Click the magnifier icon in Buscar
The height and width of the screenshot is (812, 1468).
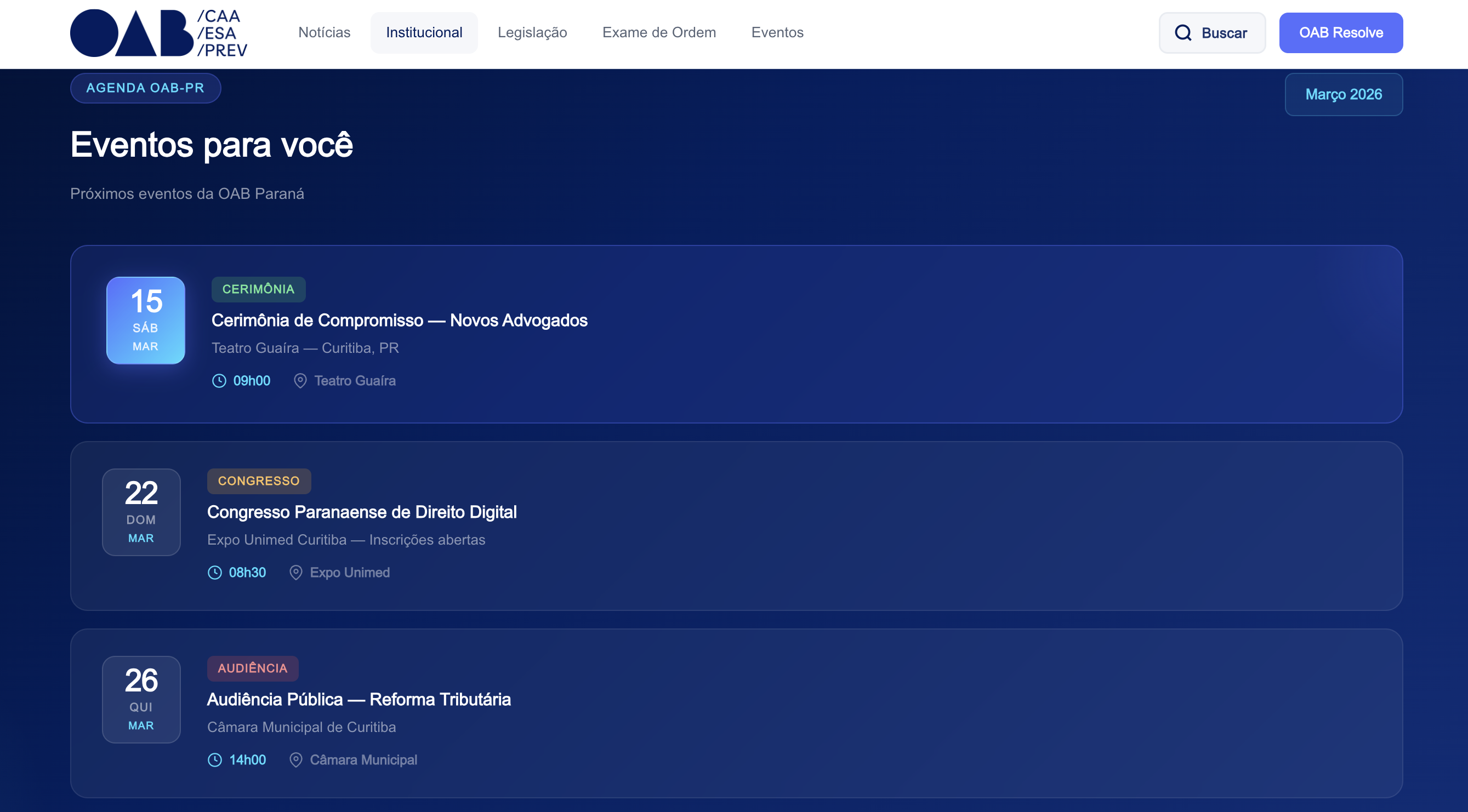point(1183,33)
